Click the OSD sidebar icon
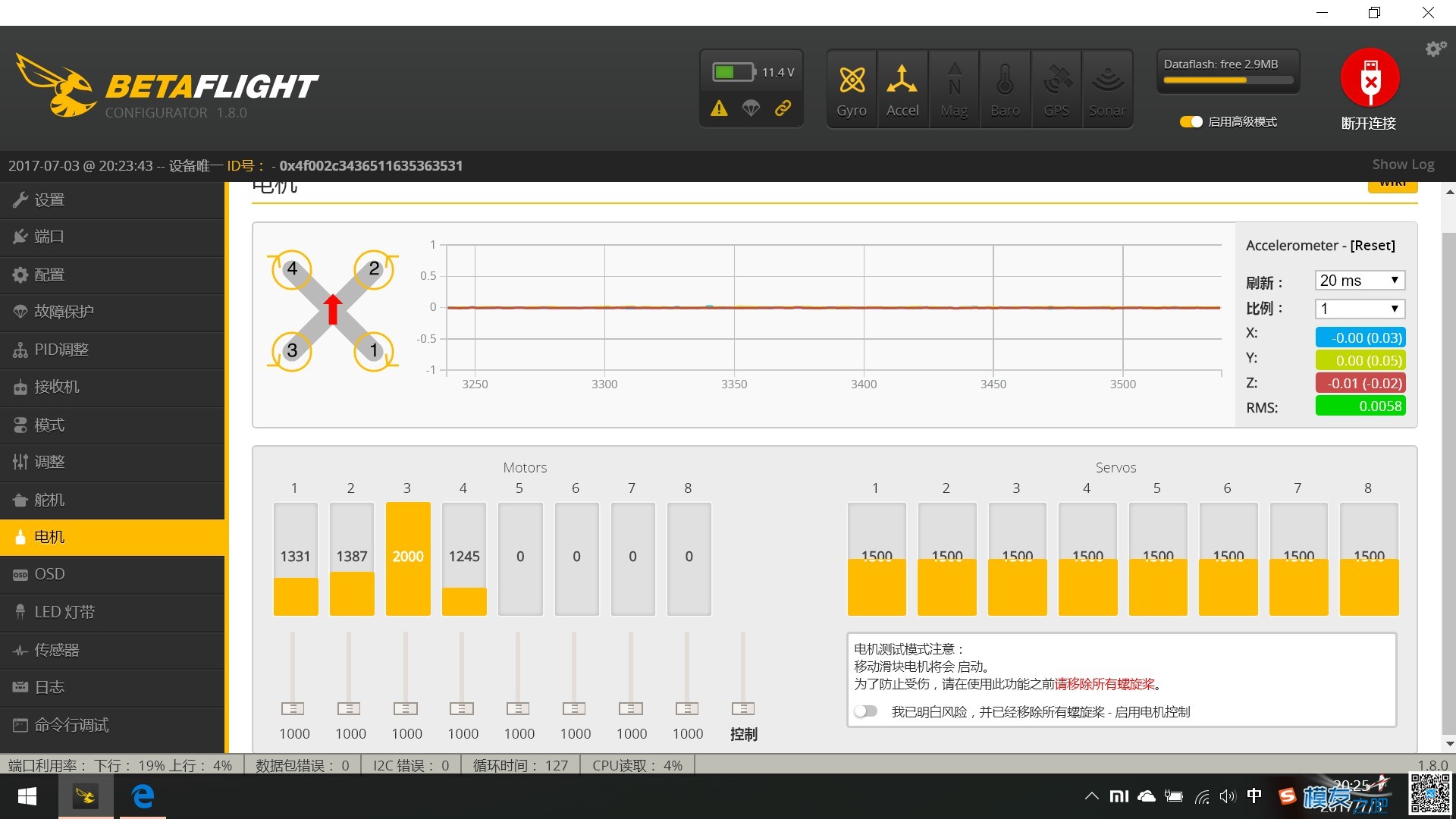This screenshot has width=1456, height=819. (x=20, y=575)
